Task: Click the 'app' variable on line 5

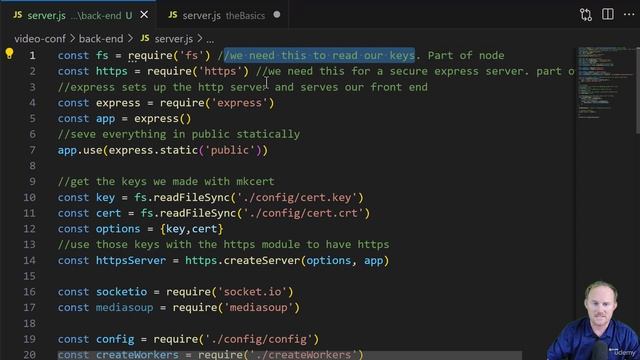Action: pos(105,119)
